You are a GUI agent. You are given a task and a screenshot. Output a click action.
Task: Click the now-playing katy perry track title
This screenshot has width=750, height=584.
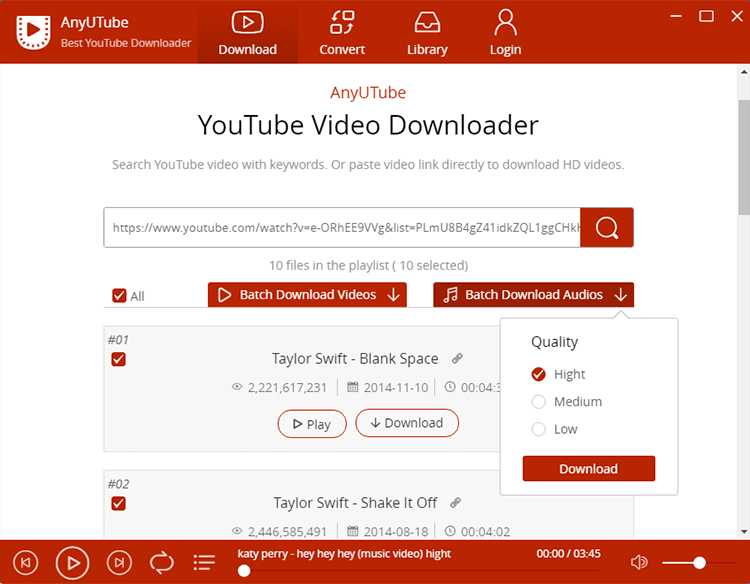point(344,554)
